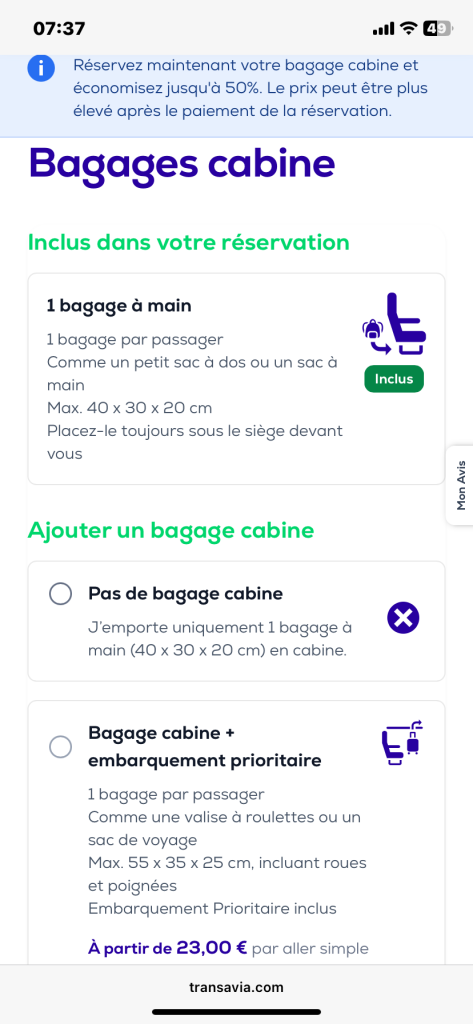This screenshot has width=473, height=1024.
Task: Click the white X circle icon
Action: click(403, 618)
